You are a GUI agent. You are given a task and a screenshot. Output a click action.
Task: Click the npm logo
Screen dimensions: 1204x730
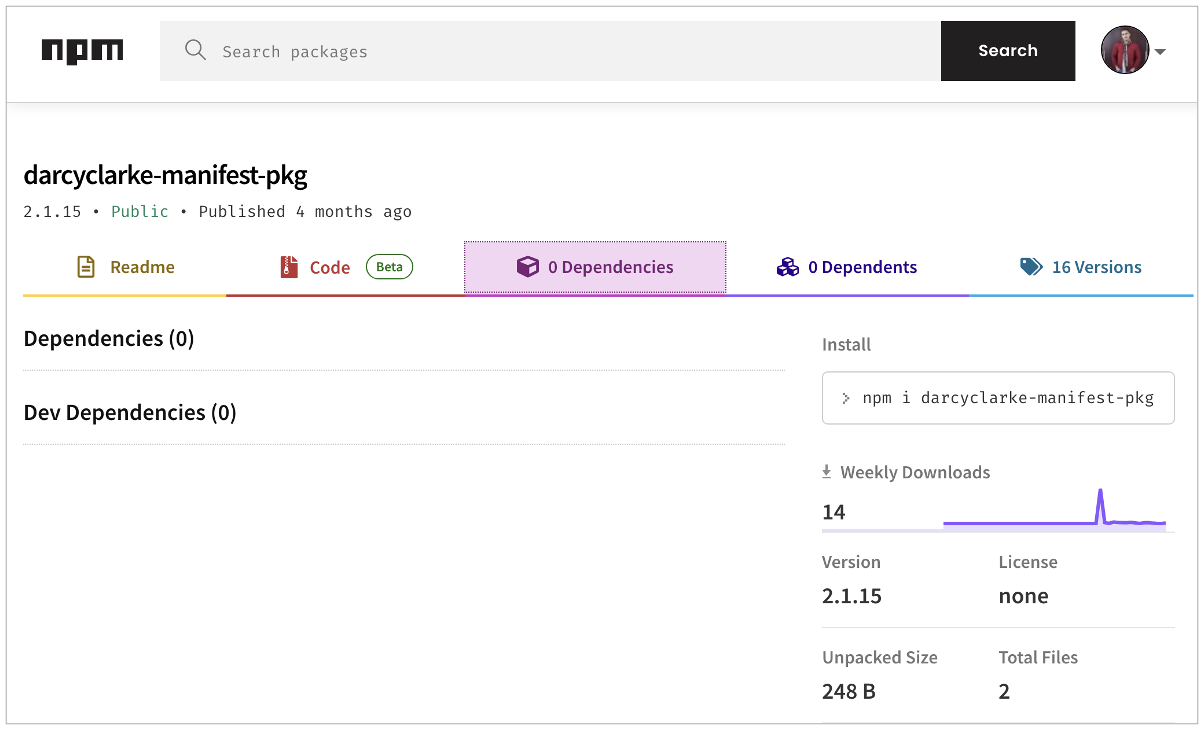(x=82, y=51)
